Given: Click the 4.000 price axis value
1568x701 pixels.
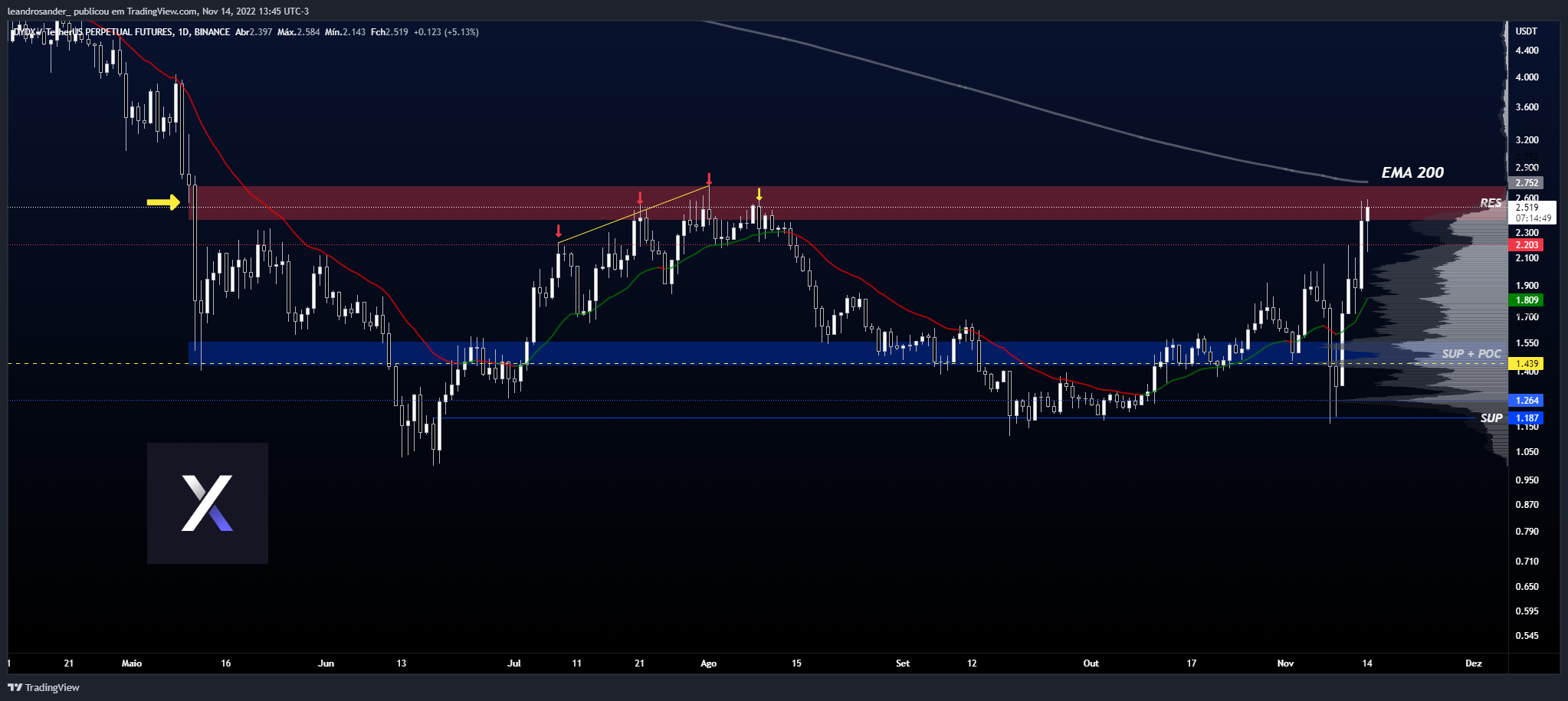Looking at the screenshot, I should [x=1527, y=77].
